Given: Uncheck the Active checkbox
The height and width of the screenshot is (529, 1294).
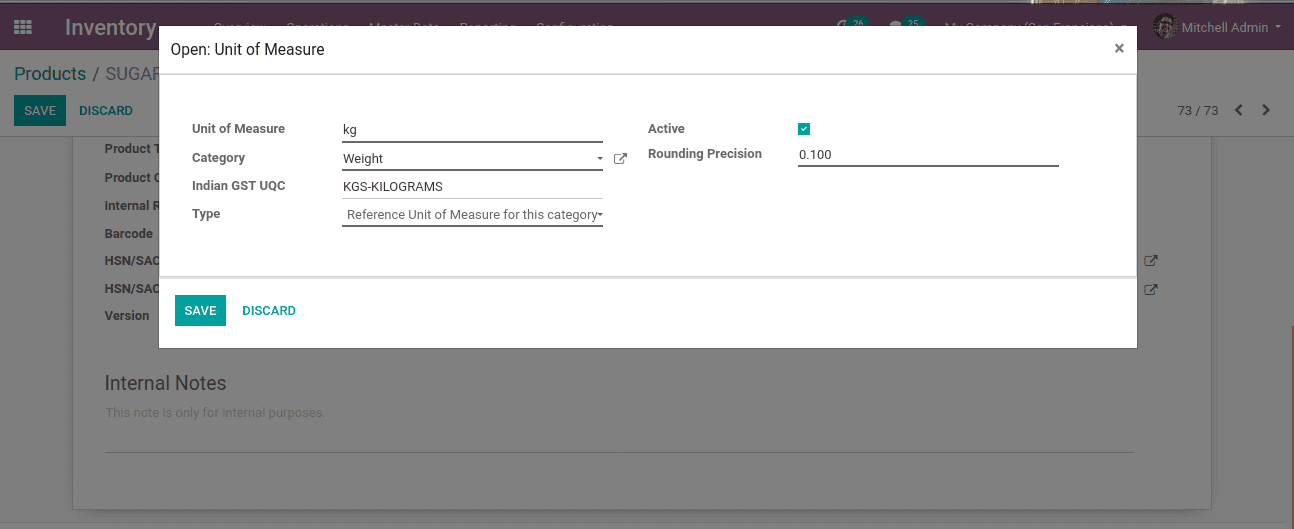Looking at the screenshot, I should click(x=804, y=129).
